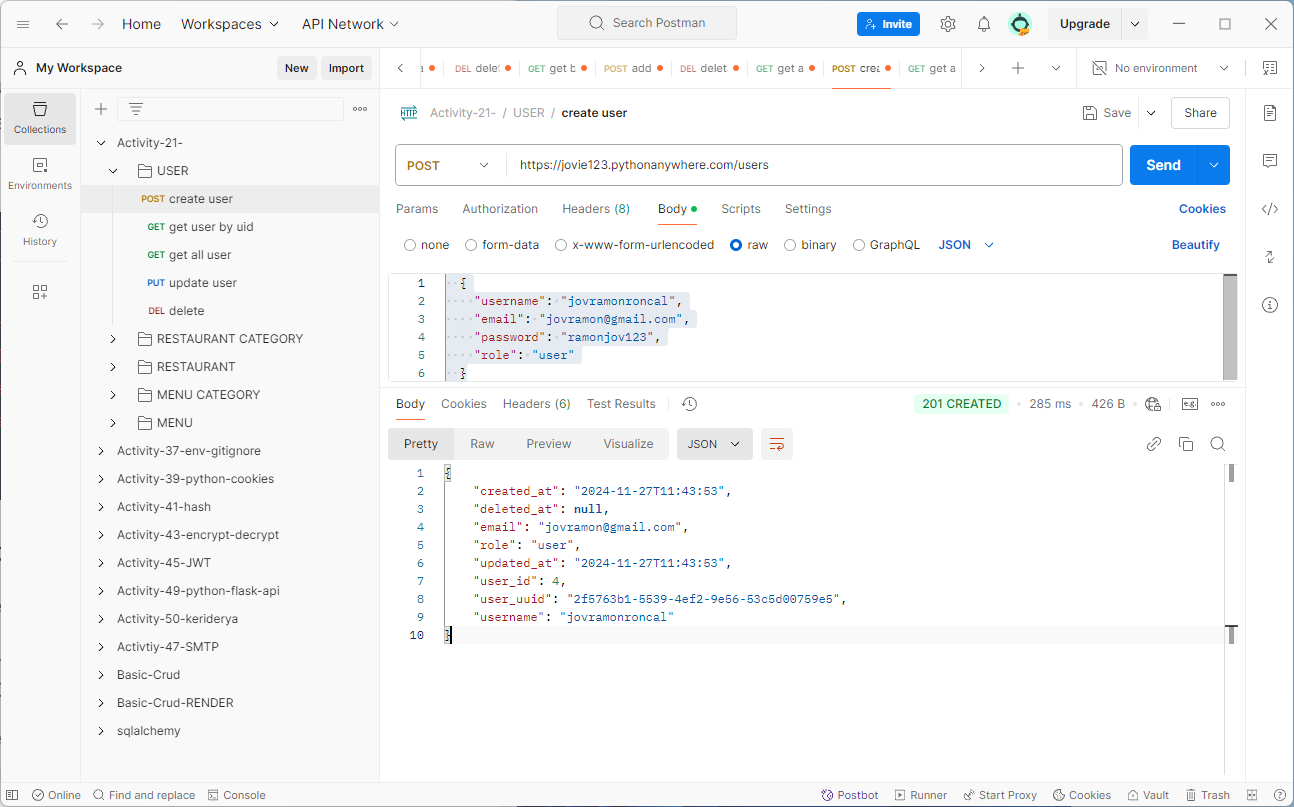Open the POST method dropdown
This screenshot has height=807, width=1294.
[451, 165]
